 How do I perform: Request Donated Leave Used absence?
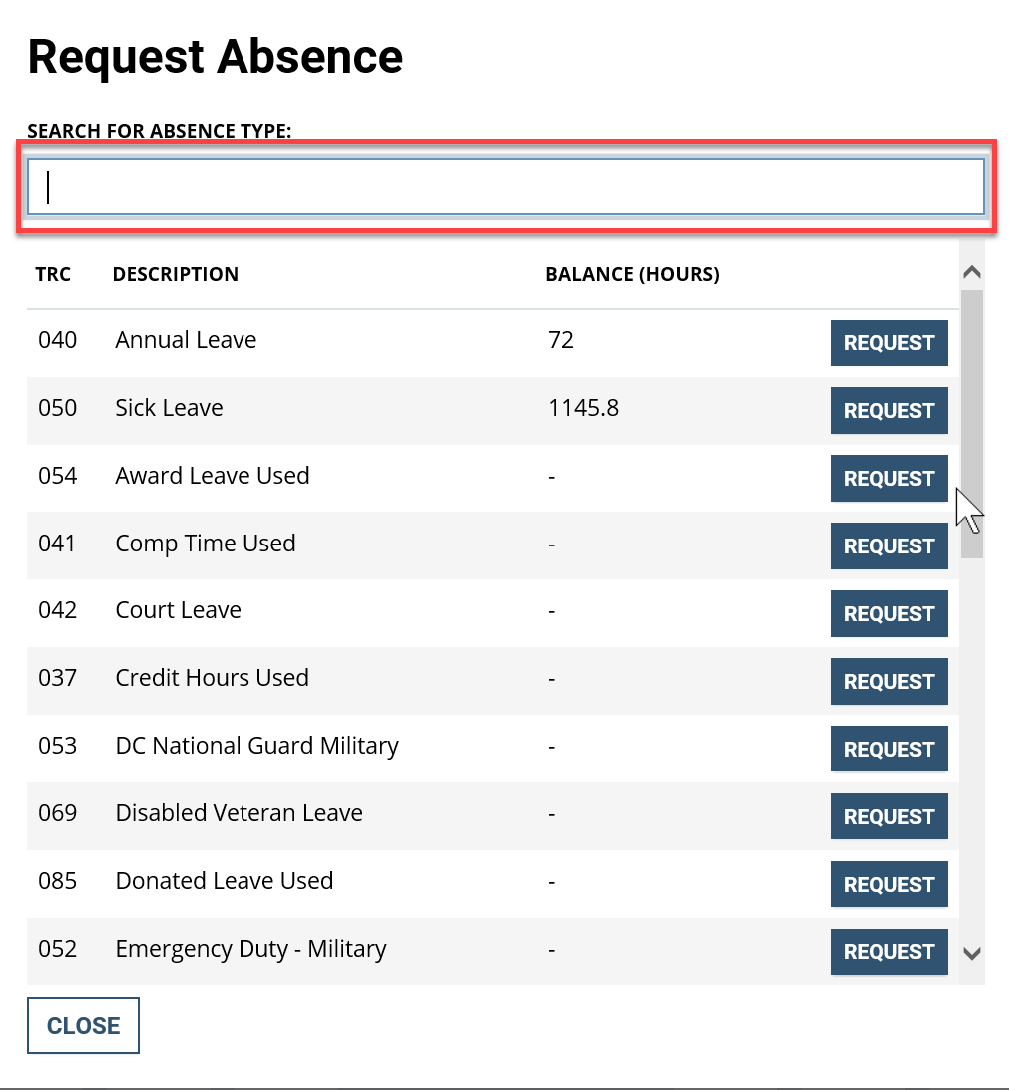(888, 884)
